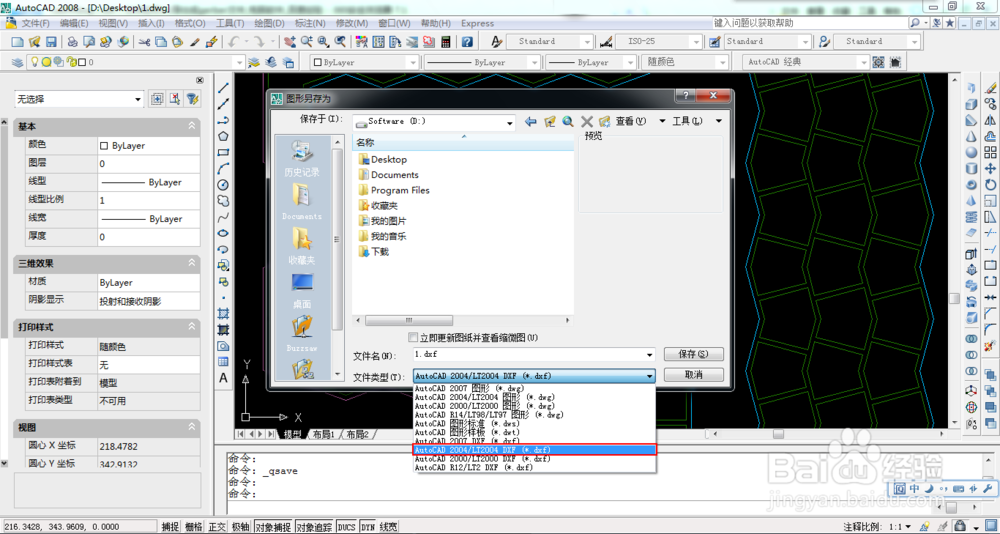Click the QuickCalc calculator icon

(446, 41)
